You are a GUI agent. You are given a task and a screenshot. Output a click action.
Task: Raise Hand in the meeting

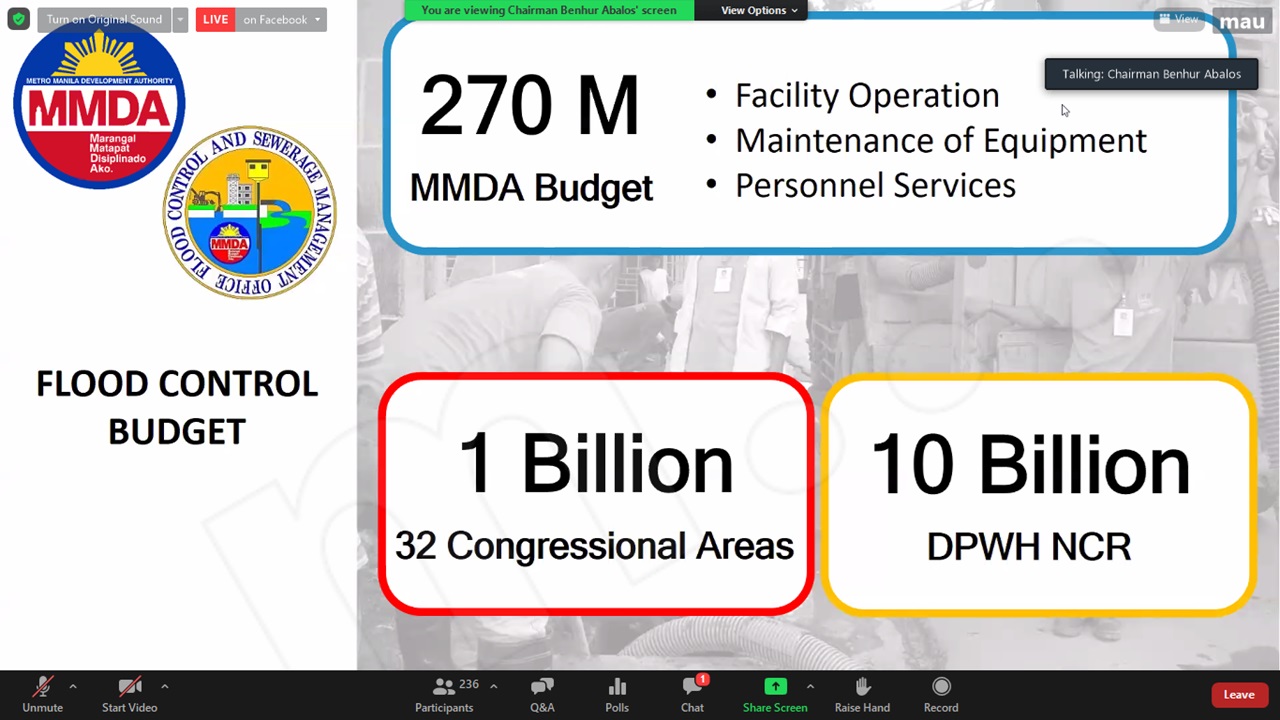pos(862,694)
